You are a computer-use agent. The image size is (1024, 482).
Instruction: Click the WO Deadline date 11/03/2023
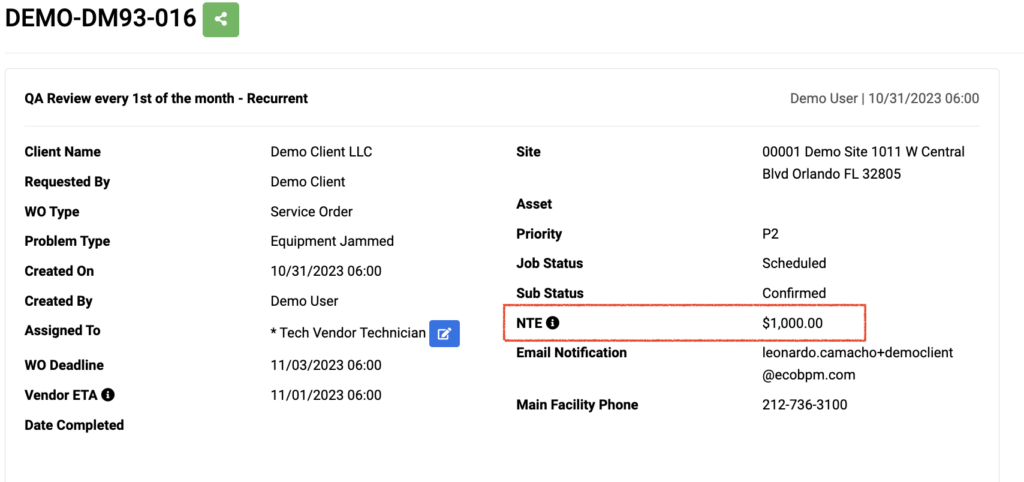click(326, 365)
